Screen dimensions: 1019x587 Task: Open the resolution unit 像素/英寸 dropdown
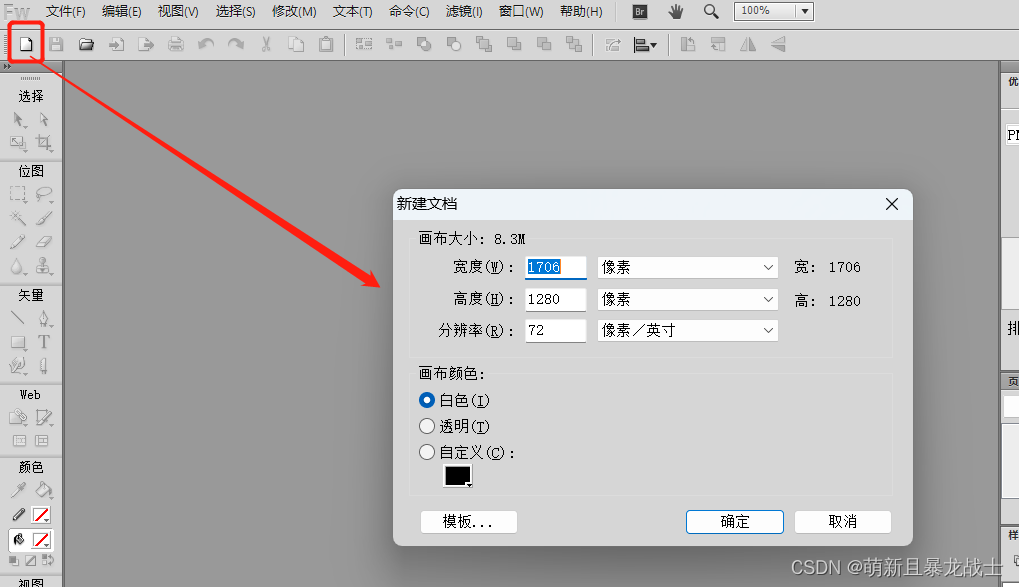click(x=688, y=330)
